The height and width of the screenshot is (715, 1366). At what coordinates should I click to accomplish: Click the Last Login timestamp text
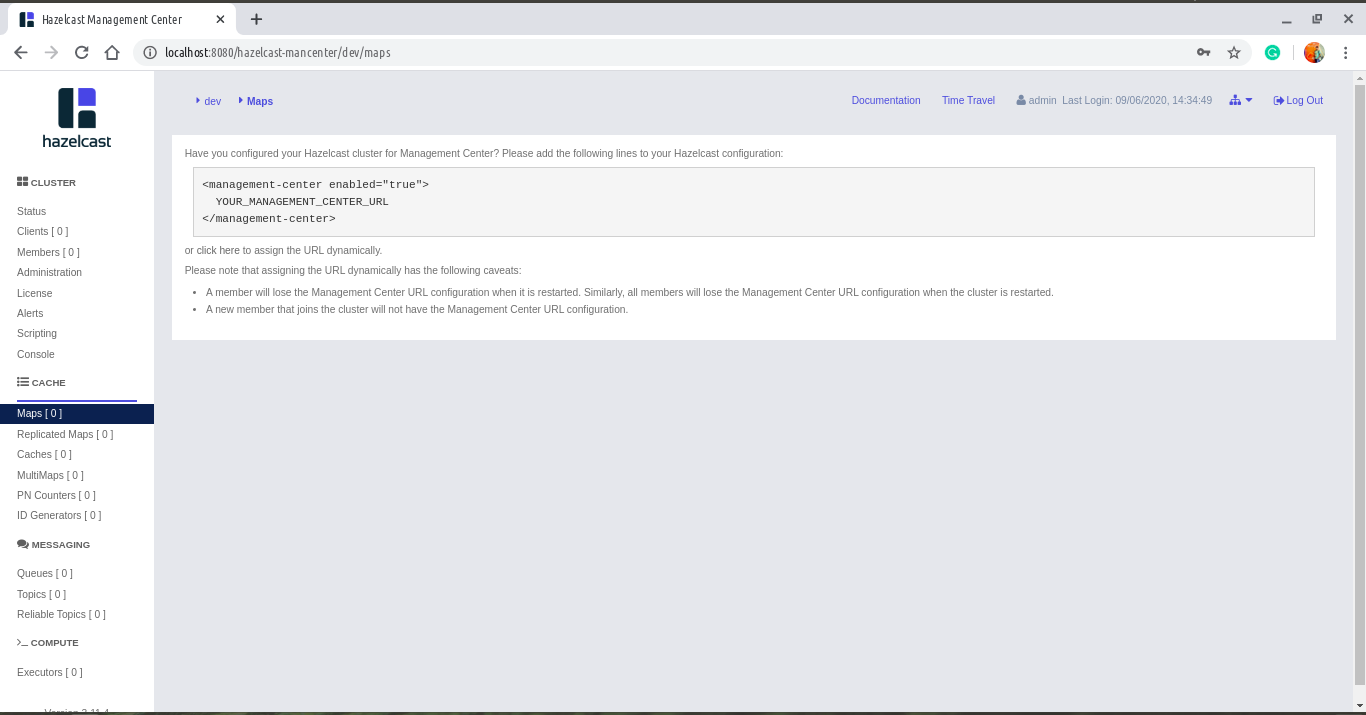[x=1137, y=100]
